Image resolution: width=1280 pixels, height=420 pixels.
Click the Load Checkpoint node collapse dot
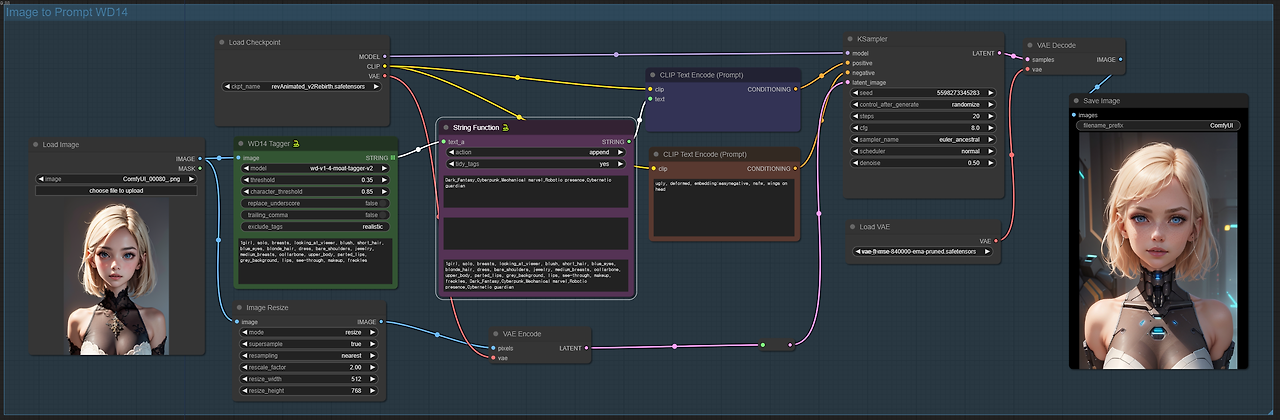pyautogui.click(x=223, y=42)
